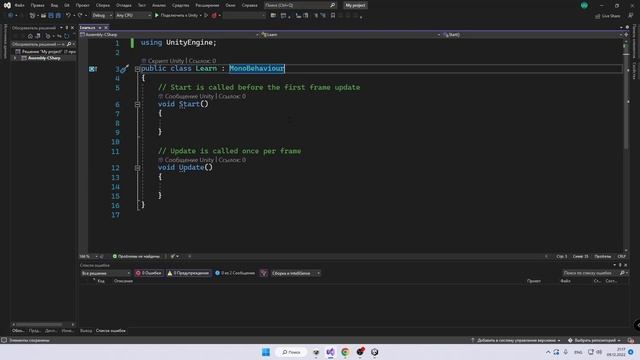Screen dimensions: 640x360
Task: Click the Home icon in Solution Explorer toolbar
Action: pos(30,36)
